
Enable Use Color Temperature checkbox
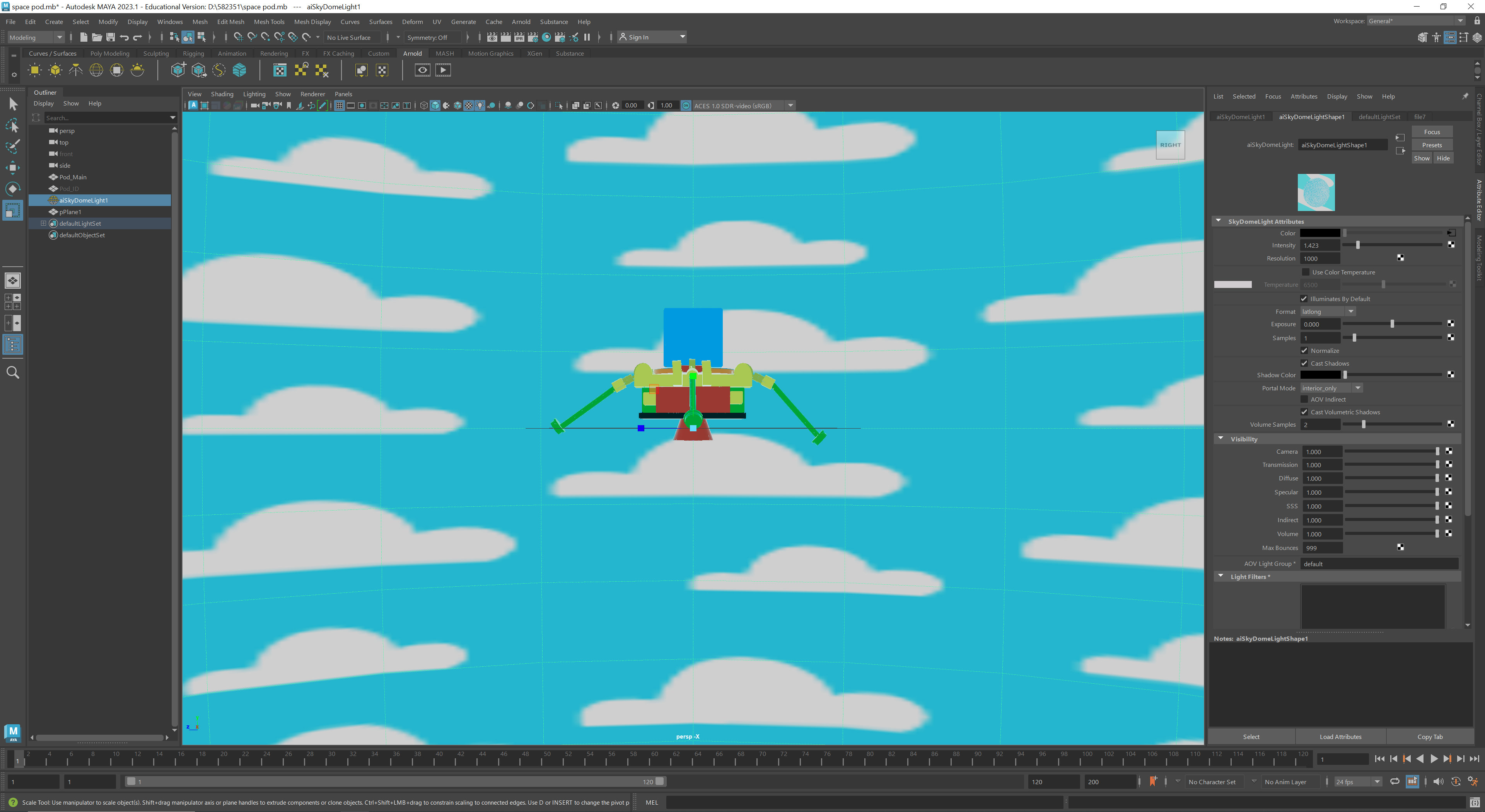tap(1306, 272)
